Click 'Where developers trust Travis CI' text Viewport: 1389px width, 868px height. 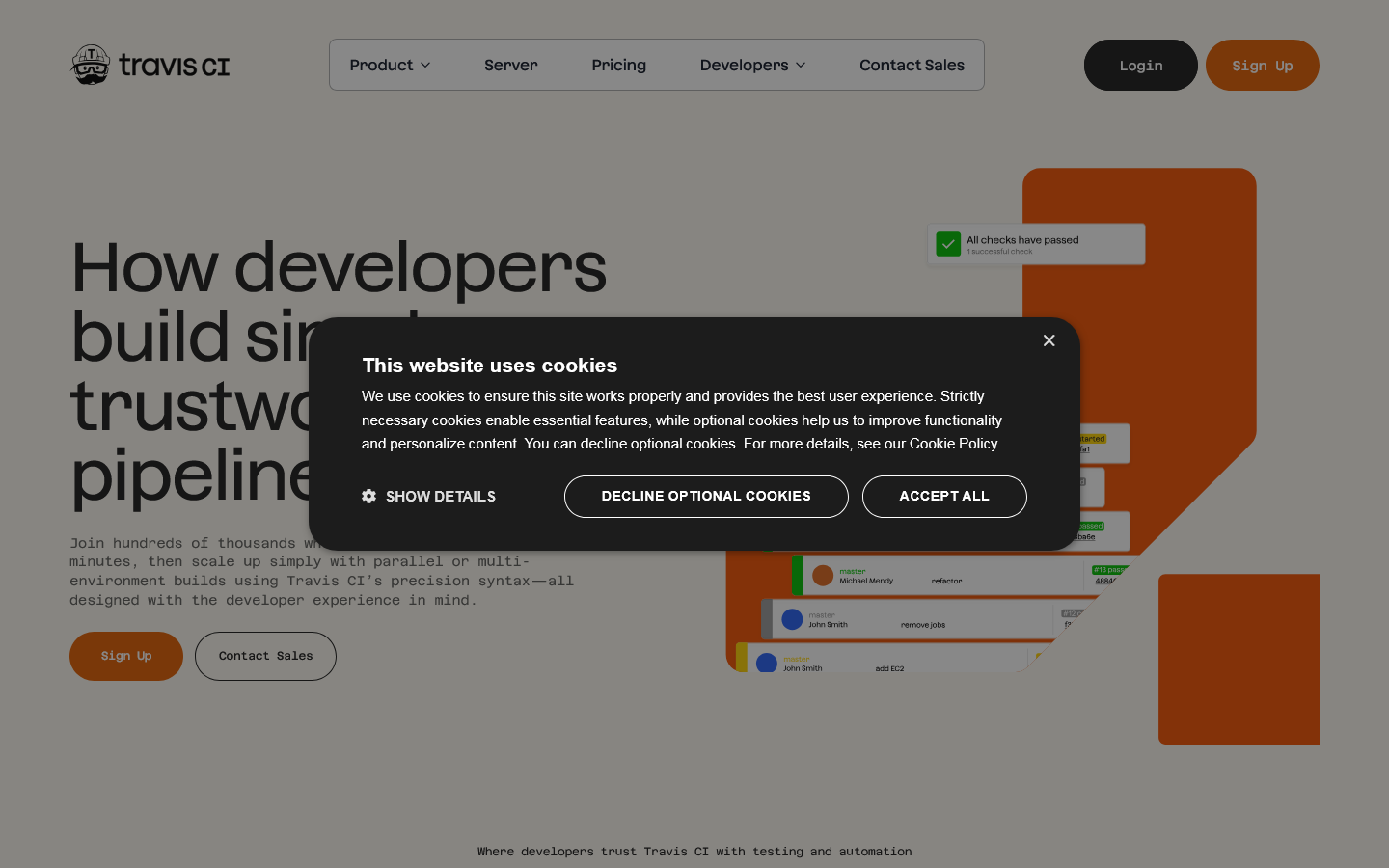coord(694,852)
